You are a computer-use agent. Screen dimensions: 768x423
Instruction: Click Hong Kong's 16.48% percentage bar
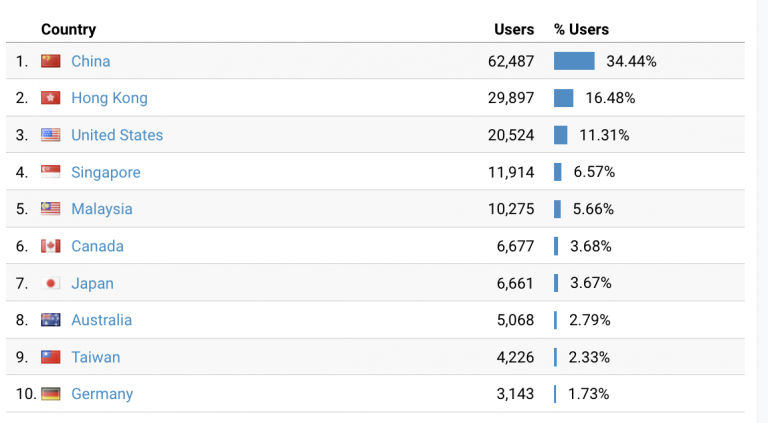(x=563, y=98)
